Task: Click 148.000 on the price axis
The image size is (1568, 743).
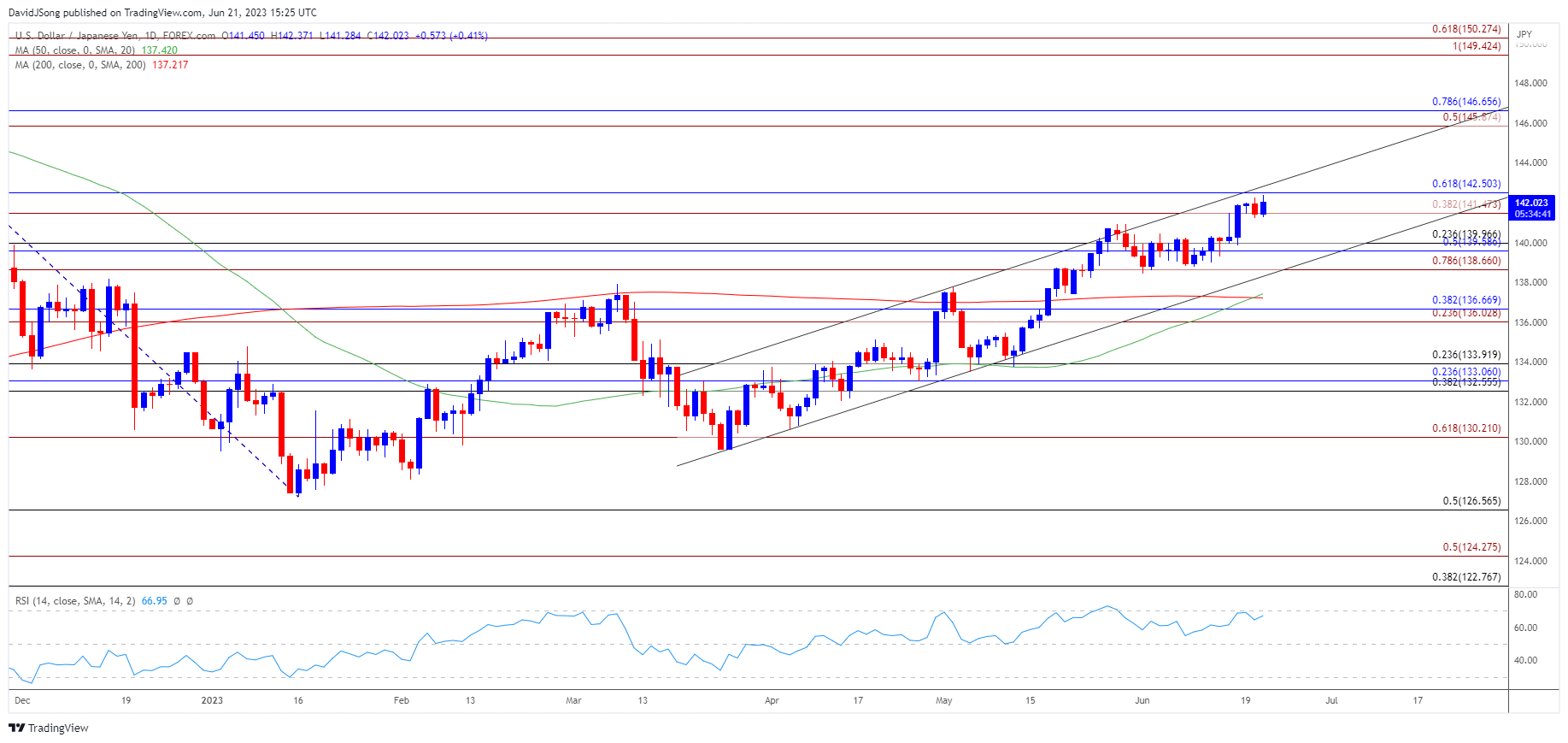Action: 1531,84
